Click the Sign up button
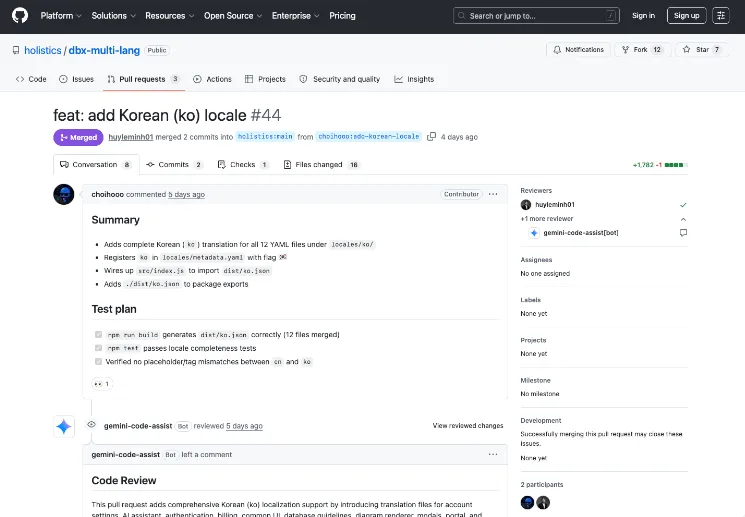 [x=687, y=16]
